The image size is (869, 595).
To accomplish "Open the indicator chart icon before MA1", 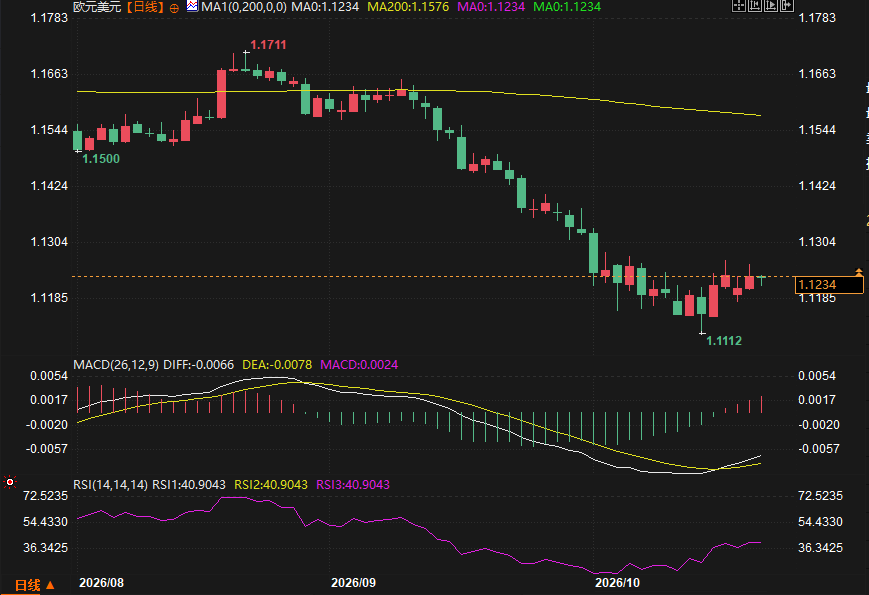I will [192, 7].
